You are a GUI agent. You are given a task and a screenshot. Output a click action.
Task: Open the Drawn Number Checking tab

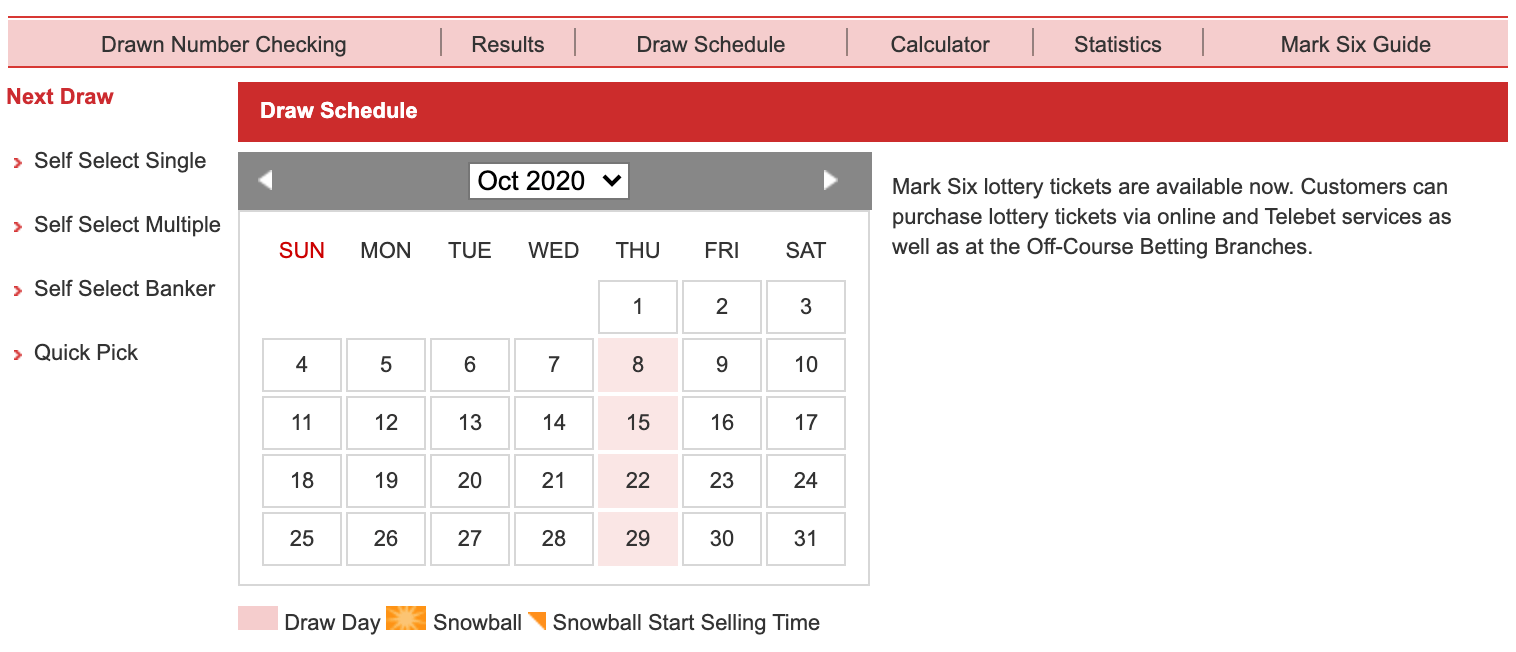tap(224, 45)
